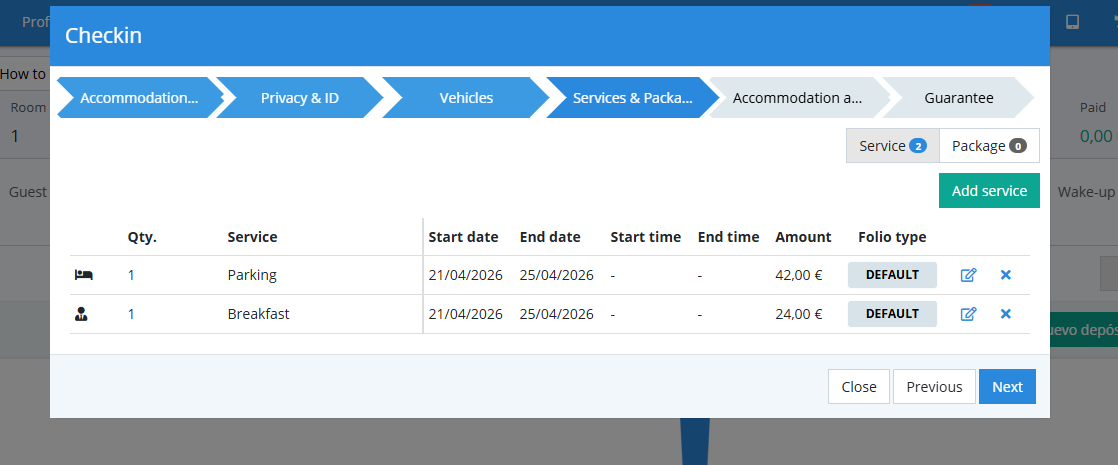Click the Add service button
The width and height of the screenshot is (1118, 465).
coord(989,190)
